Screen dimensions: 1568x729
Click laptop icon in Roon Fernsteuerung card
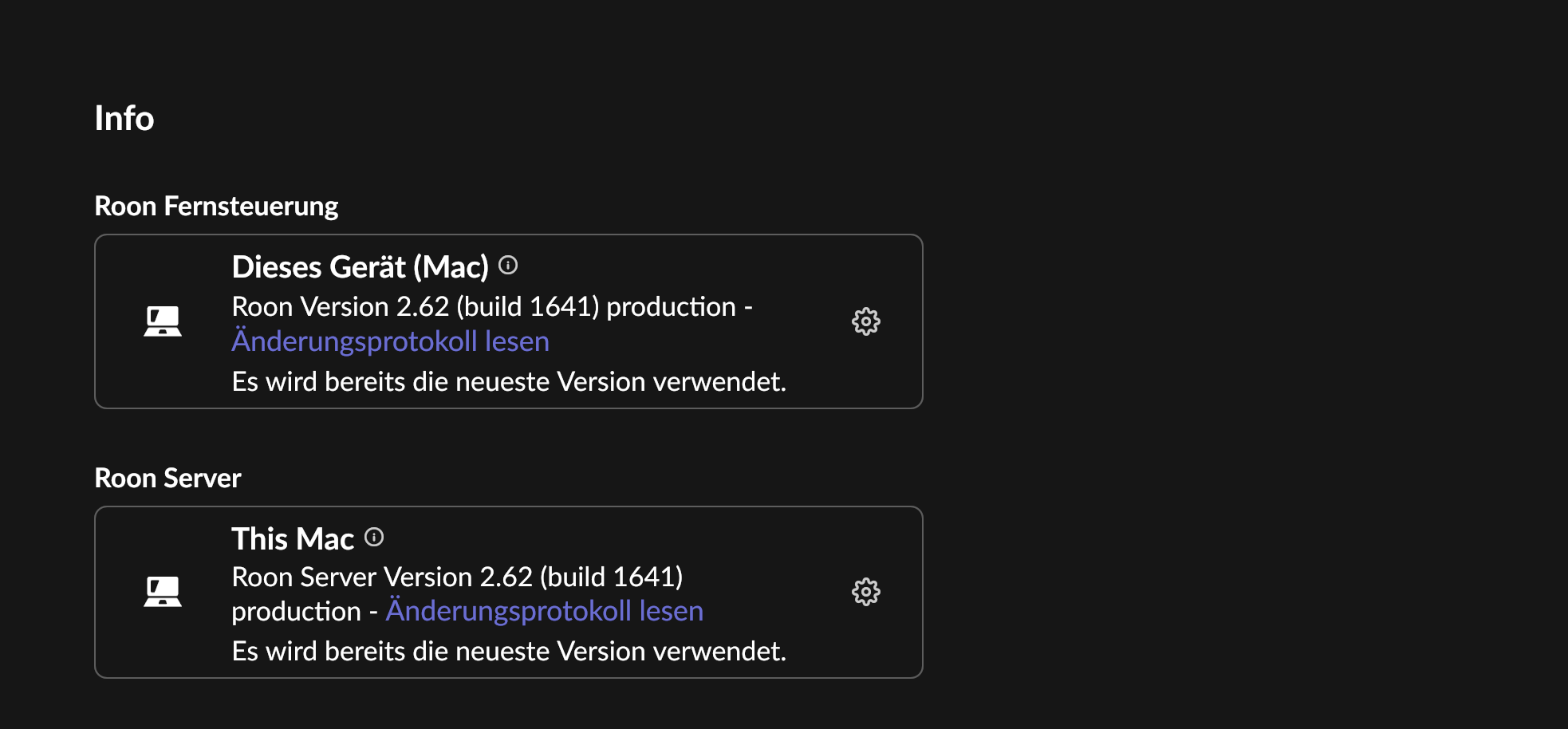click(163, 321)
